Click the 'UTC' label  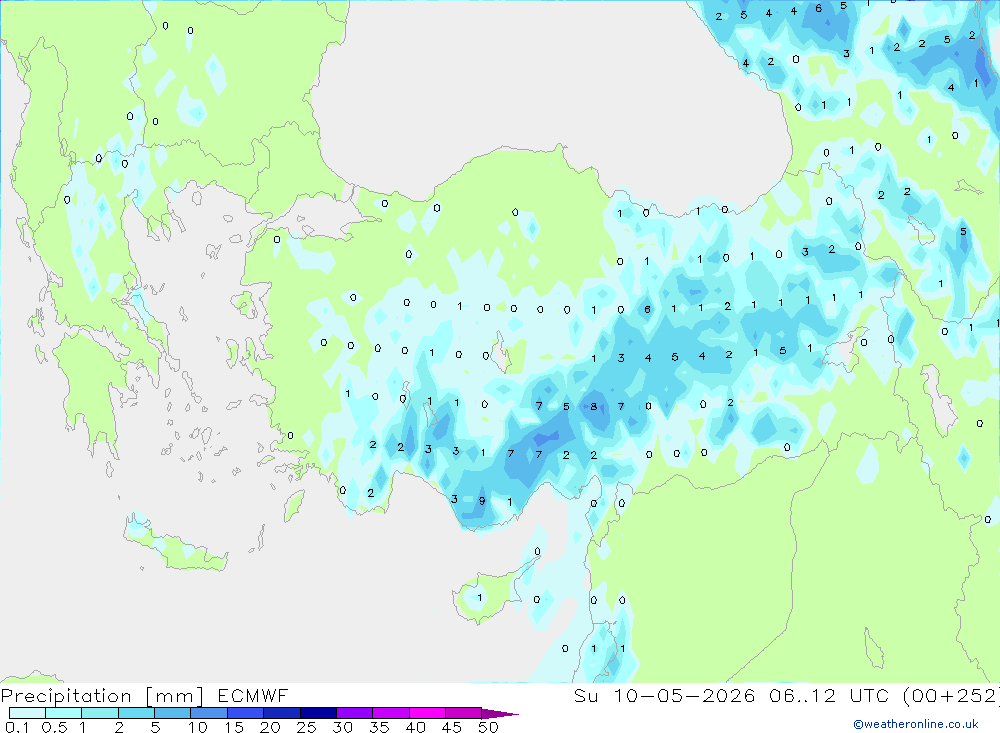869,695
